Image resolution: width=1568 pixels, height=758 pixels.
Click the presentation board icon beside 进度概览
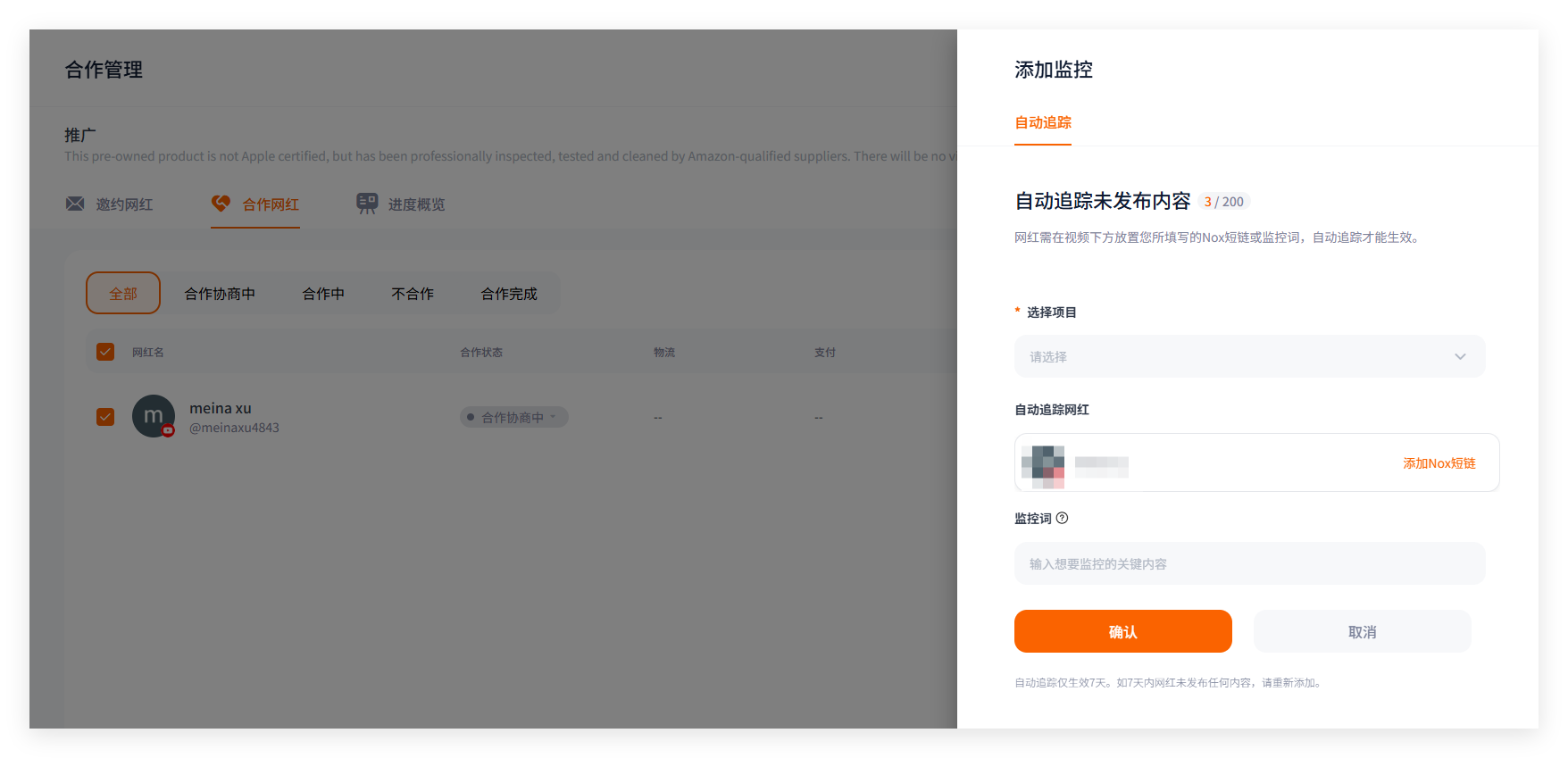[367, 204]
